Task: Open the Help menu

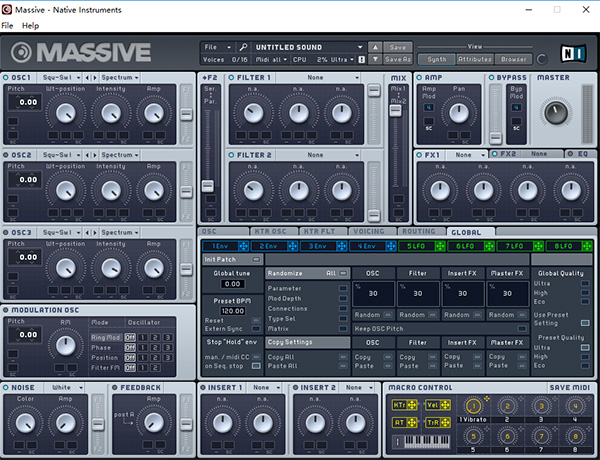Action: [x=31, y=24]
